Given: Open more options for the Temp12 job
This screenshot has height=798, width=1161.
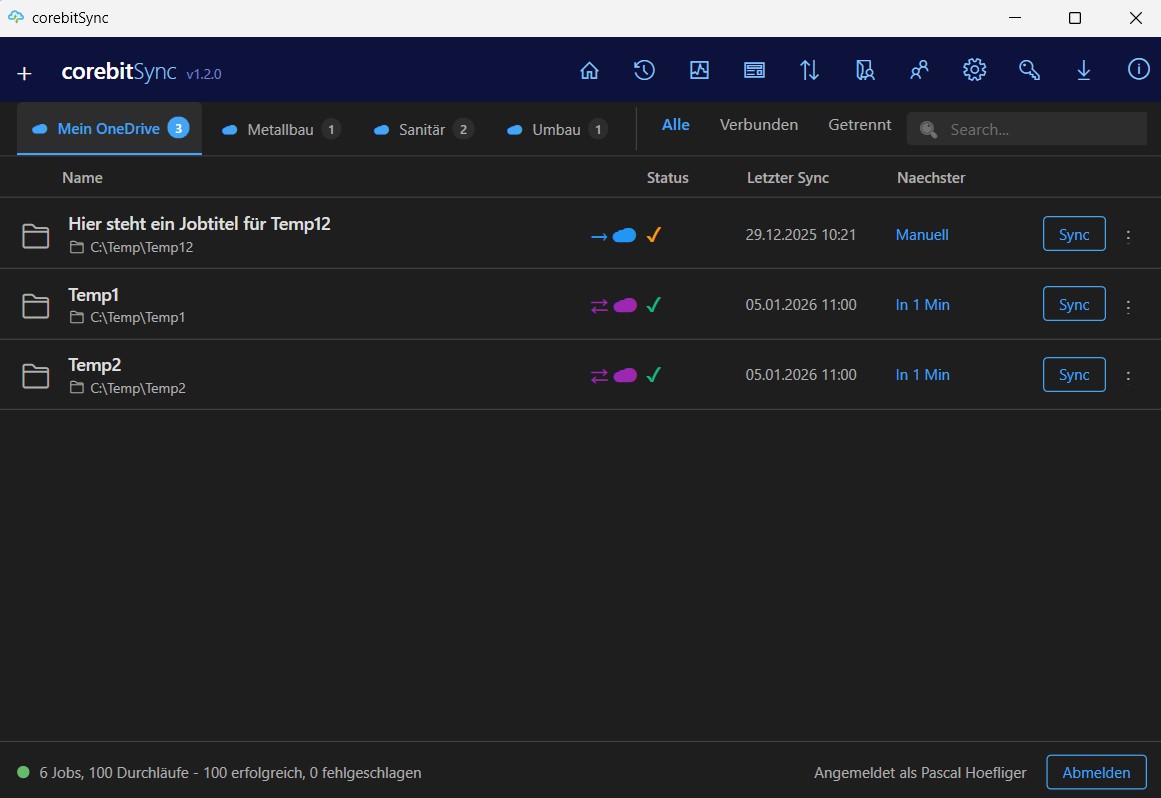Looking at the screenshot, I should click(x=1128, y=236).
